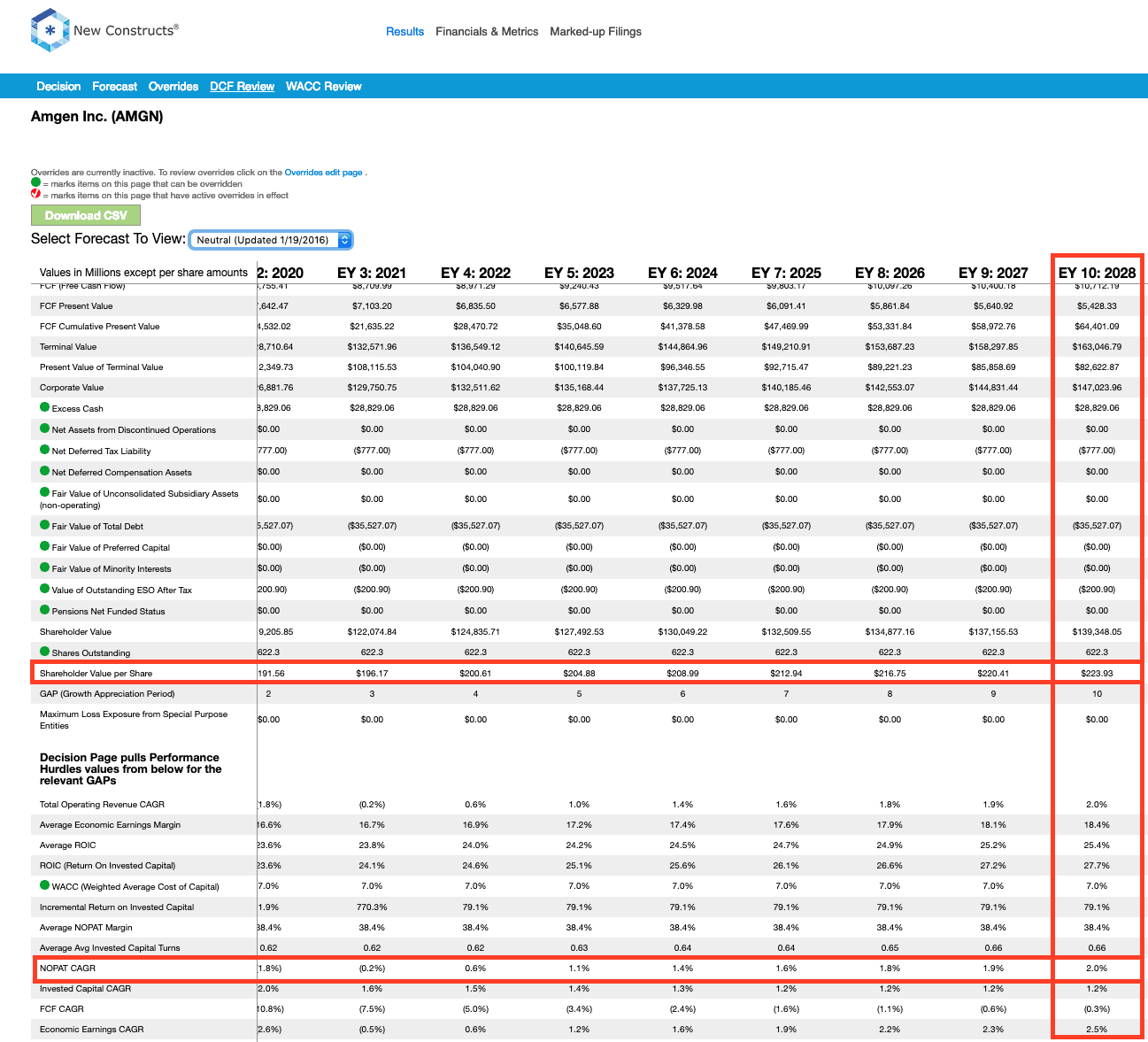Viewport: 1148px width, 1042px height.
Task: Select the EY 3: 2021 column header
Action: point(372,273)
